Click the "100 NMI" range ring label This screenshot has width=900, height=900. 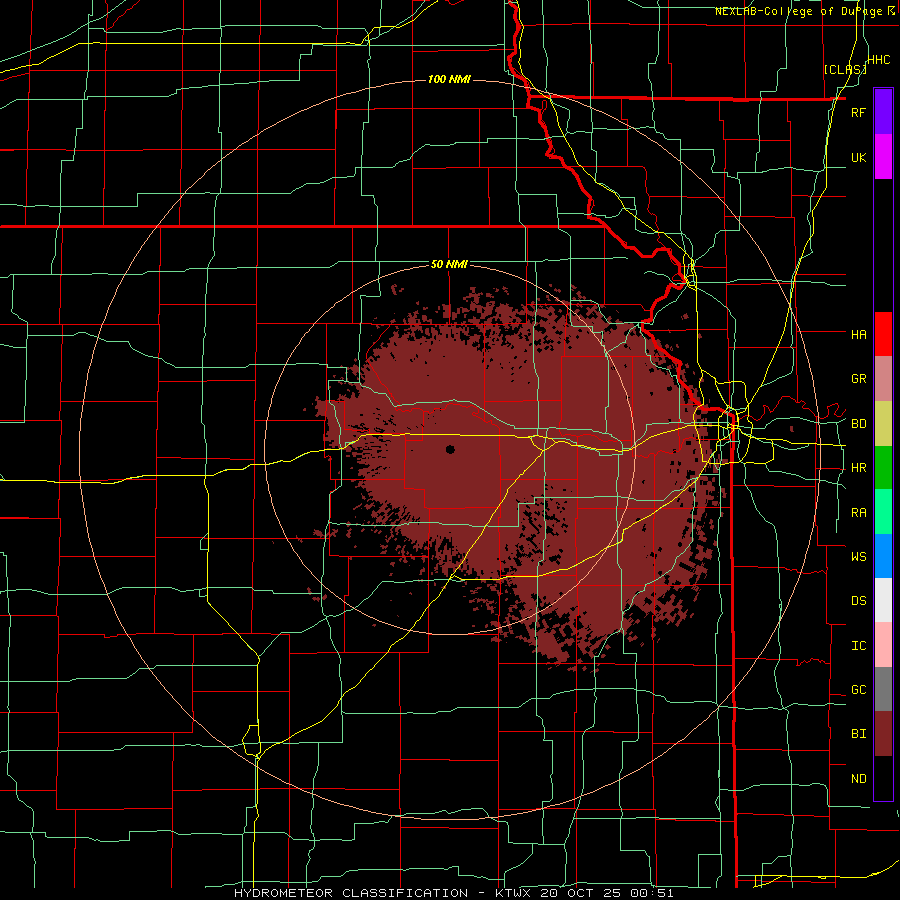click(449, 79)
